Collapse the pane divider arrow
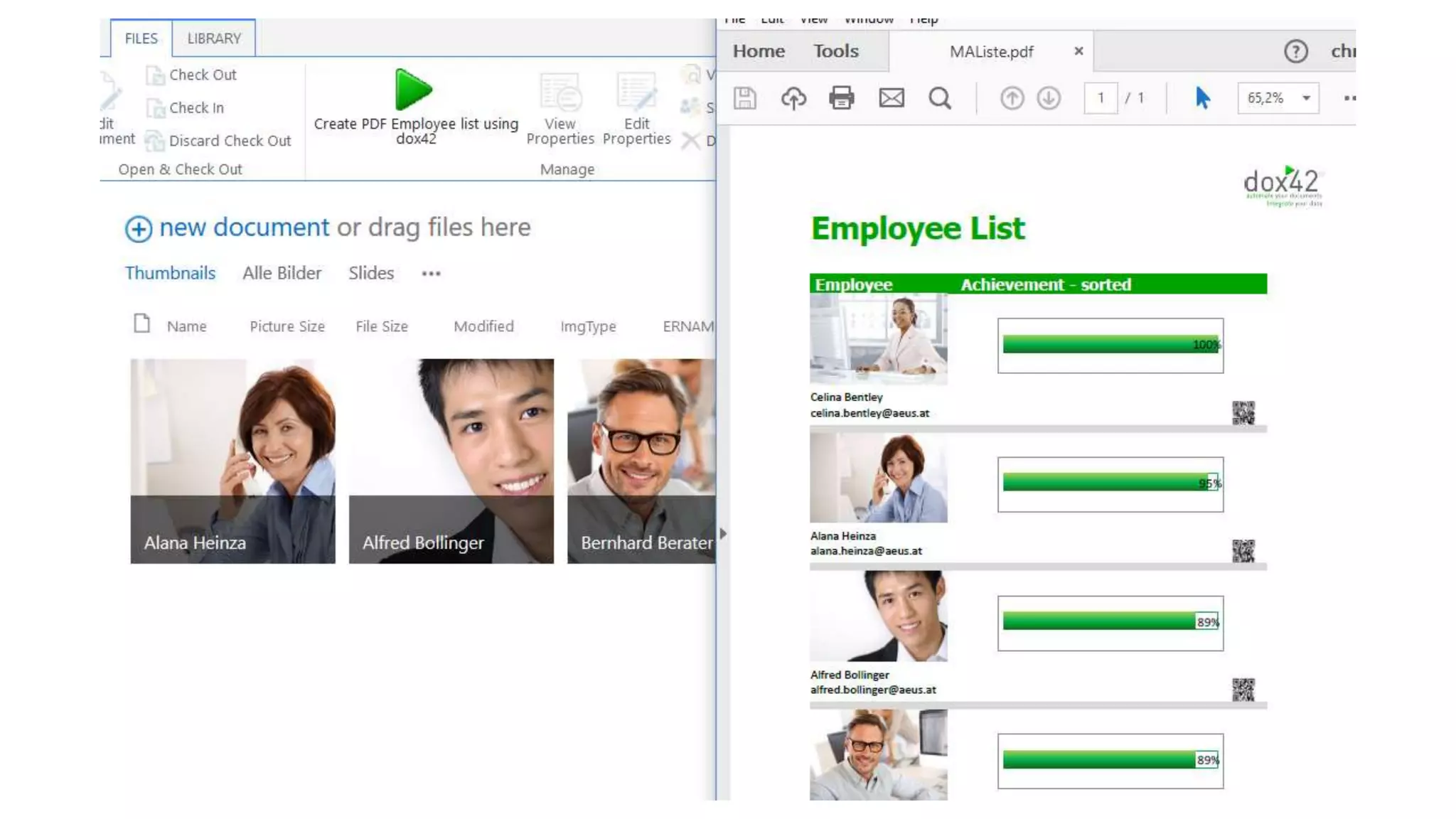Image resolution: width=1456 pixels, height=819 pixels. pyautogui.click(x=723, y=533)
